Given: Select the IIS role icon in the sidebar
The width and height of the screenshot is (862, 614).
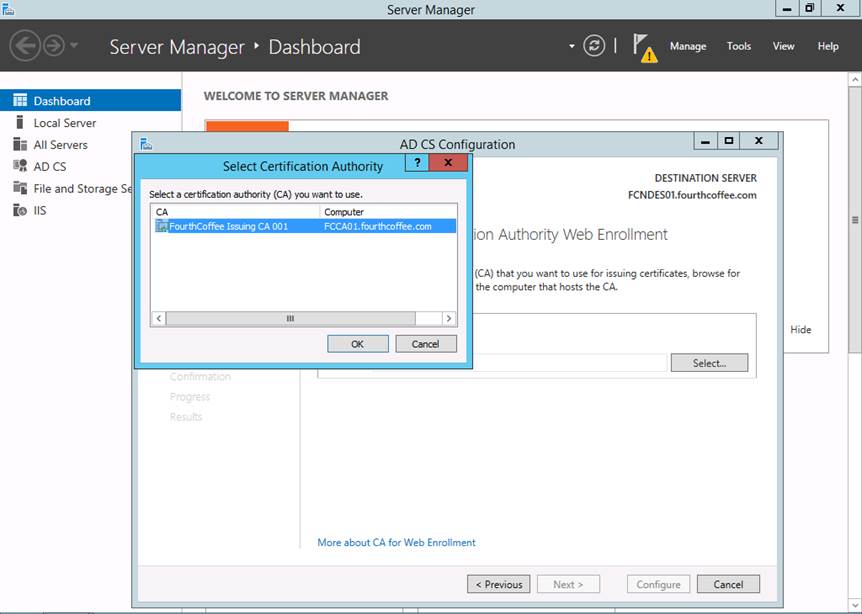Looking at the screenshot, I should click(x=20, y=211).
